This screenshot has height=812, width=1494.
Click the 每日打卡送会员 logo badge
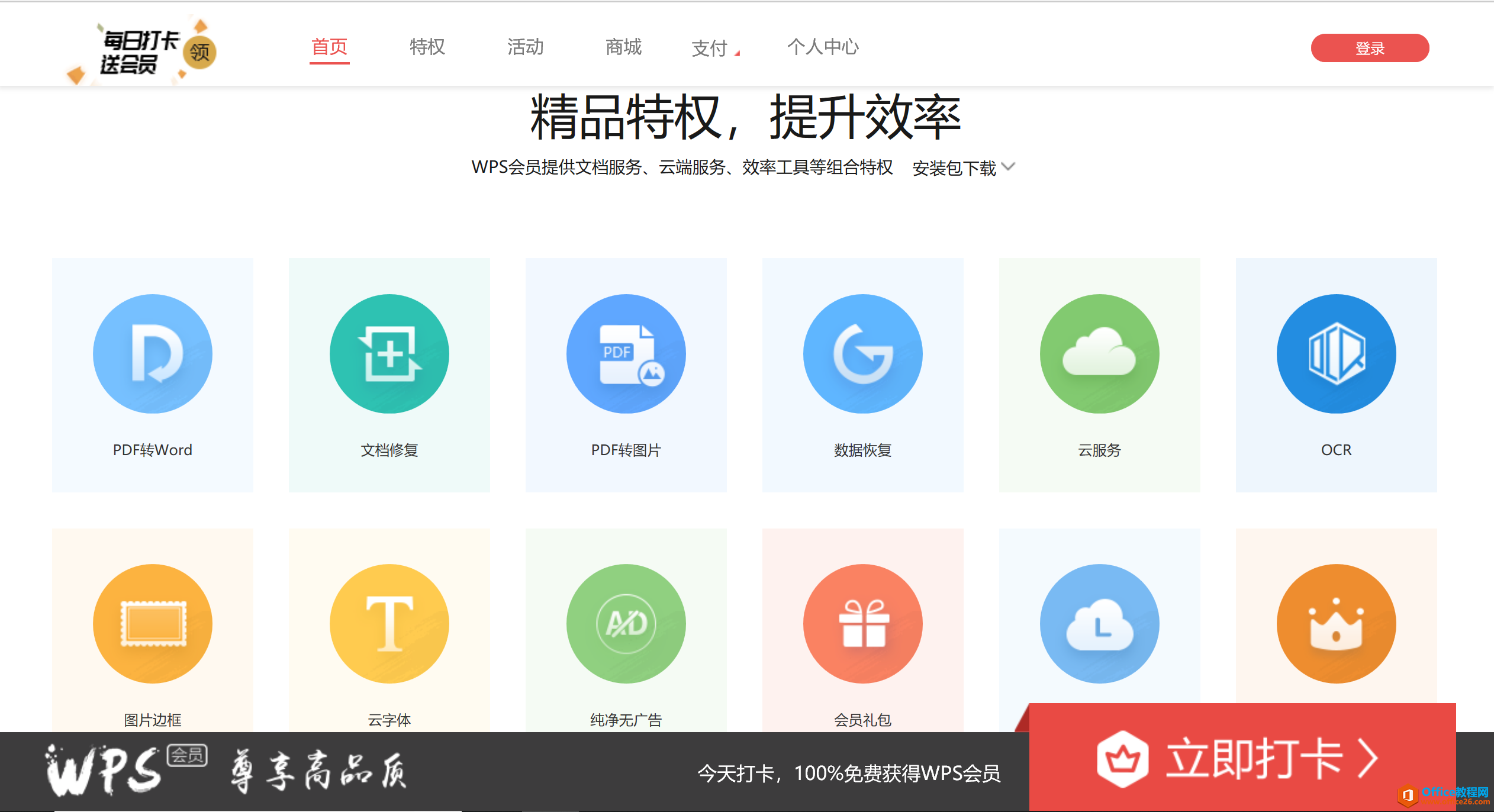click(x=142, y=51)
